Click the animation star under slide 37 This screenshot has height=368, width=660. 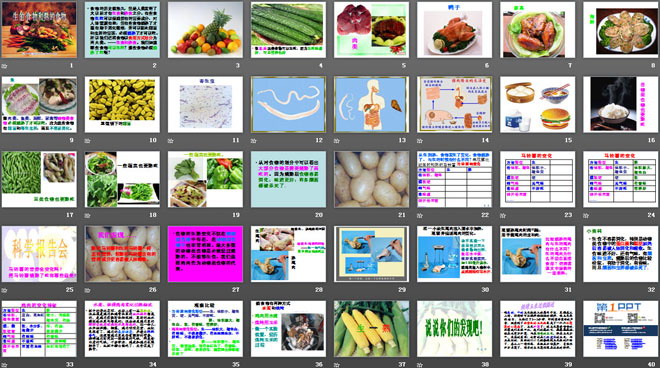337,365
